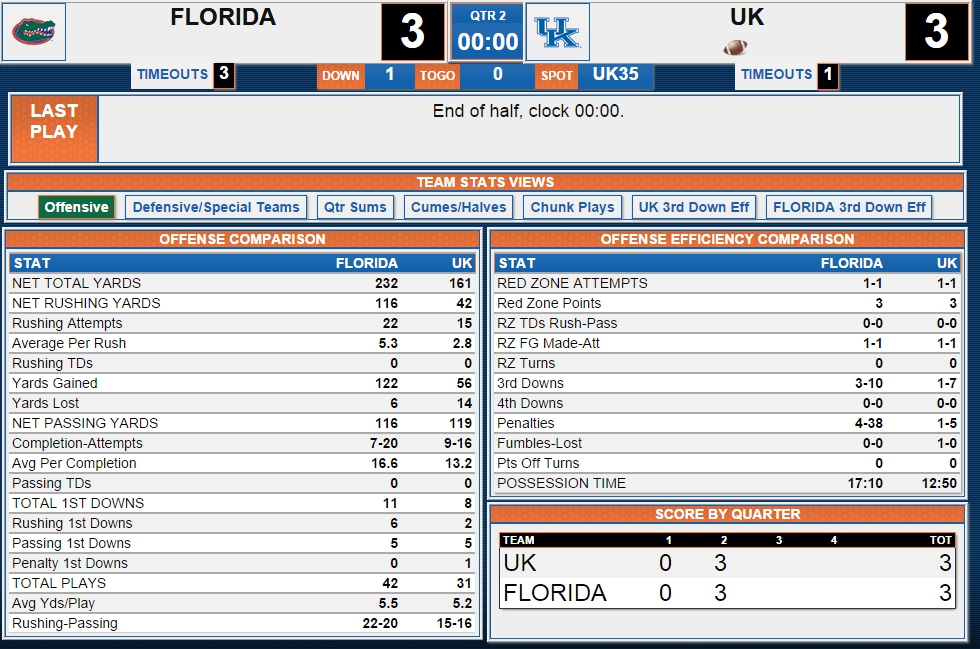Select the POSSESSION TIME row
This screenshot has height=649, width=980.
[727, 483]
